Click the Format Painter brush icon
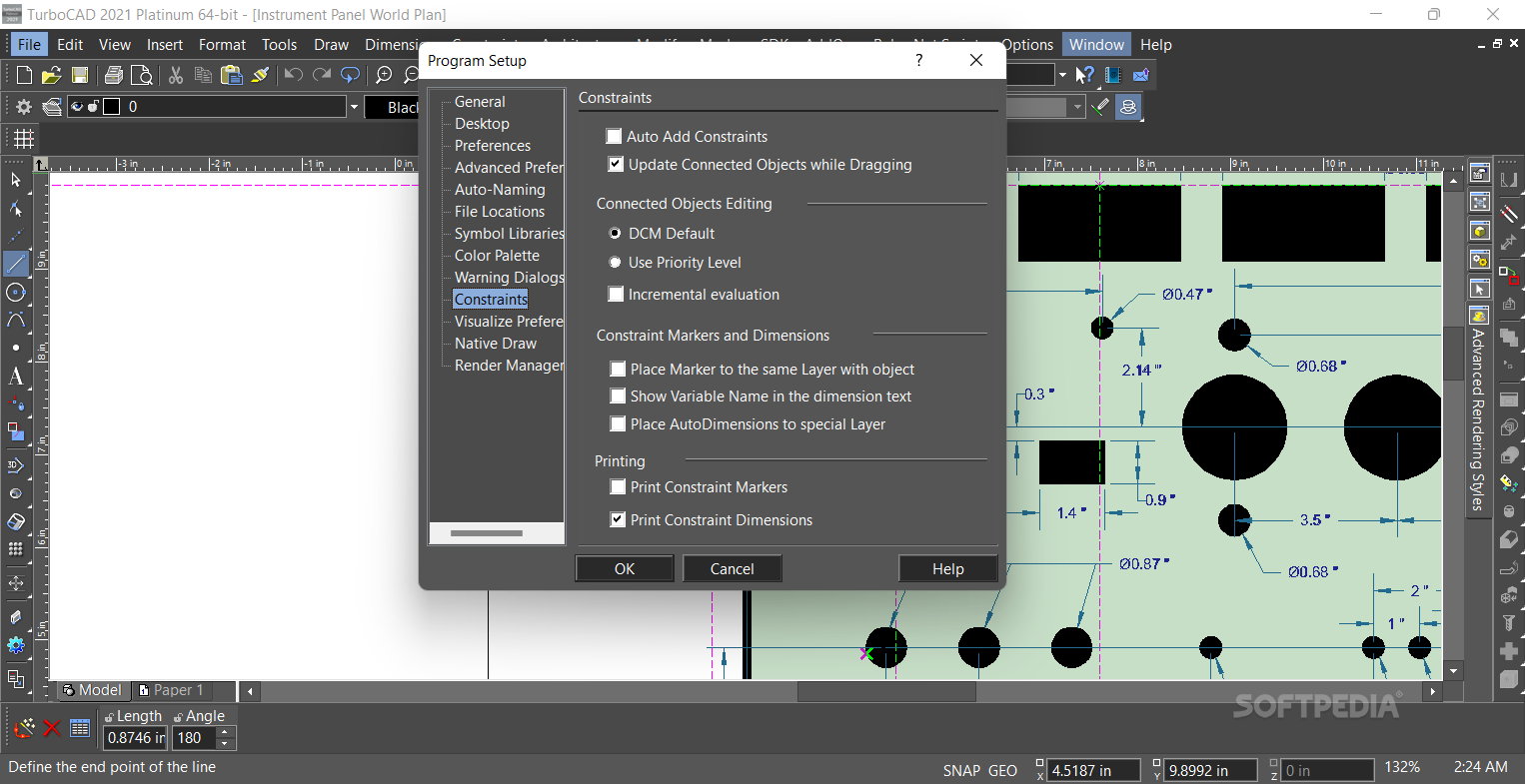The width and height of the screenshot is (1525, 784). (x=260, y=75)
